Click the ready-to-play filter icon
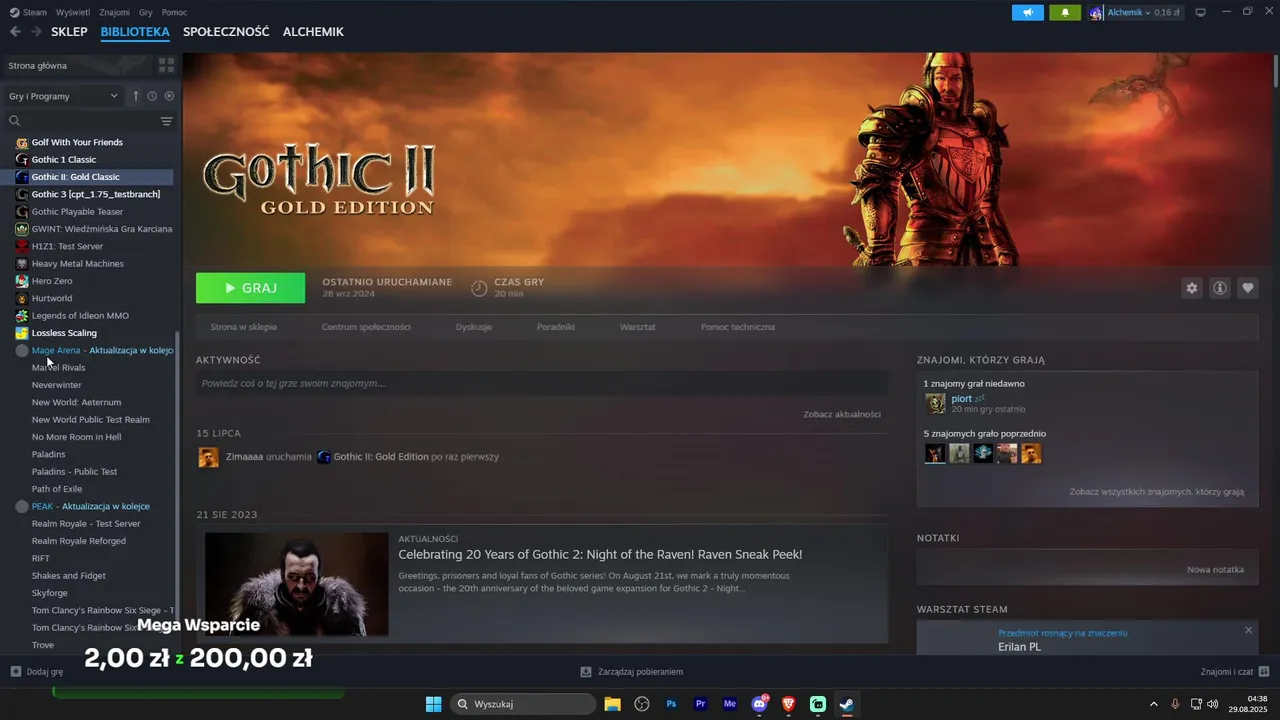 169,96
